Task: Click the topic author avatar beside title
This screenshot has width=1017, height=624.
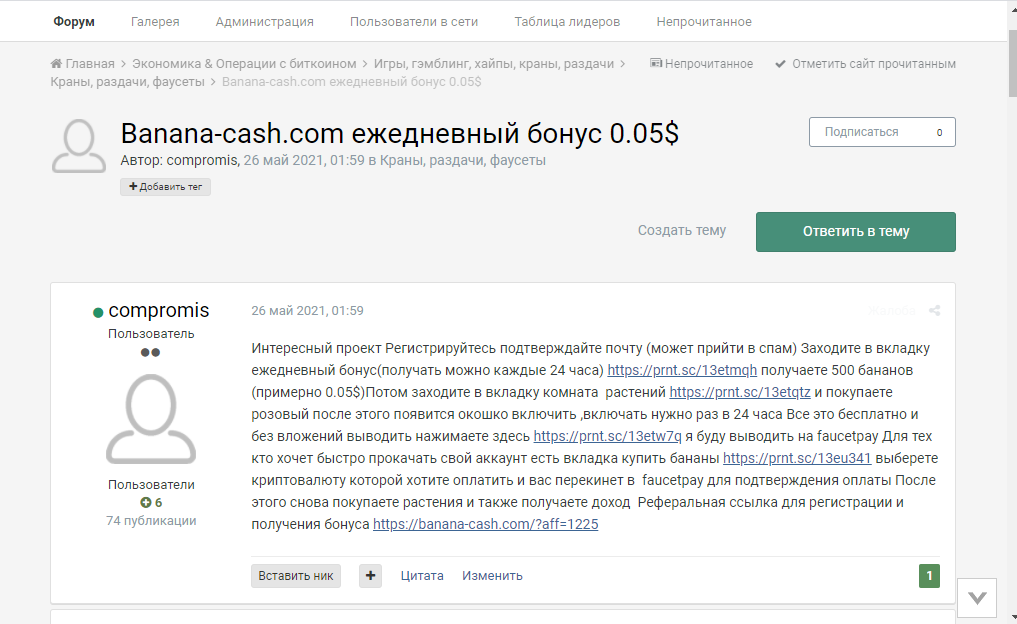Action: [78, 146]
